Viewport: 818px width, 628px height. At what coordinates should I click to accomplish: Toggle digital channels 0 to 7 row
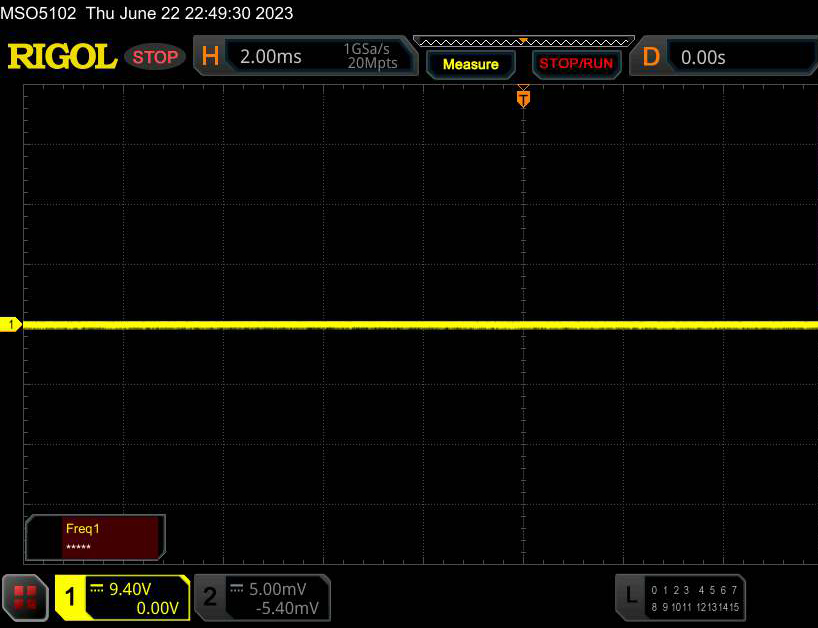[x=693, y=590]
